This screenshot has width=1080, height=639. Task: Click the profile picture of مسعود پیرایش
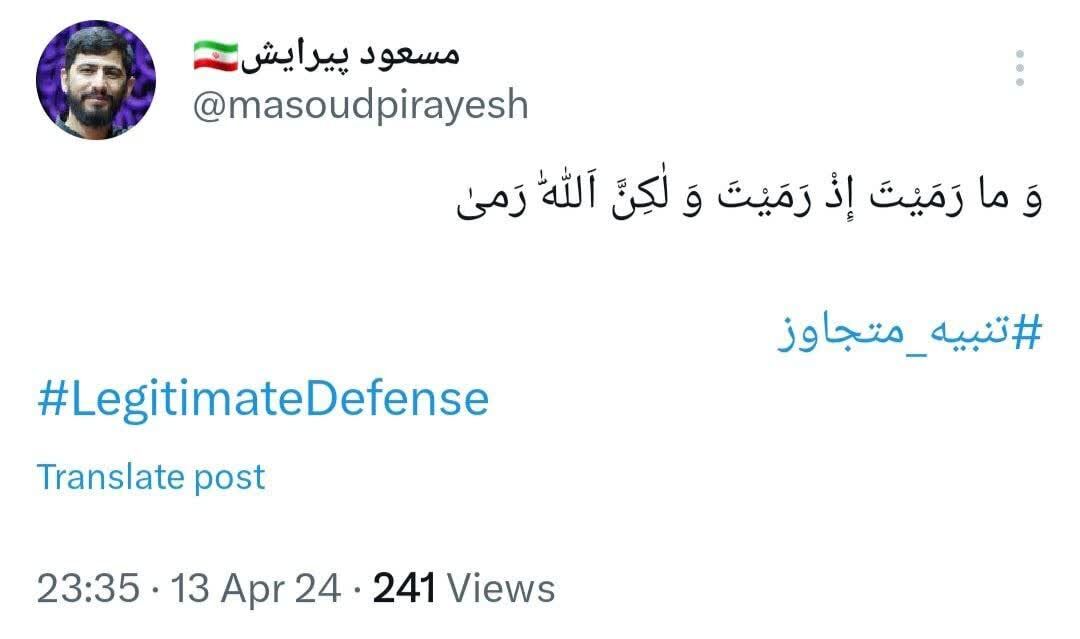pyautogui.click(x=95, y=80)
